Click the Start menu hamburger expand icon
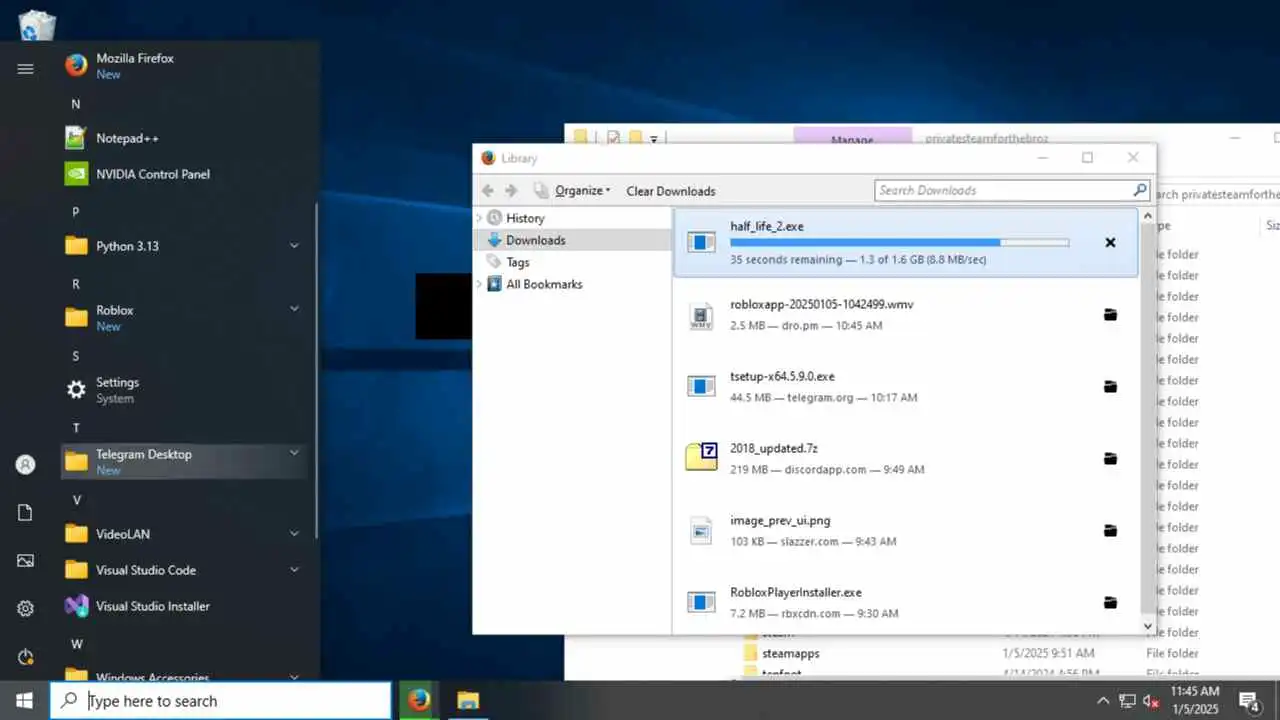The height and width of the screenshot is (720, 1280). coord(25,68)
